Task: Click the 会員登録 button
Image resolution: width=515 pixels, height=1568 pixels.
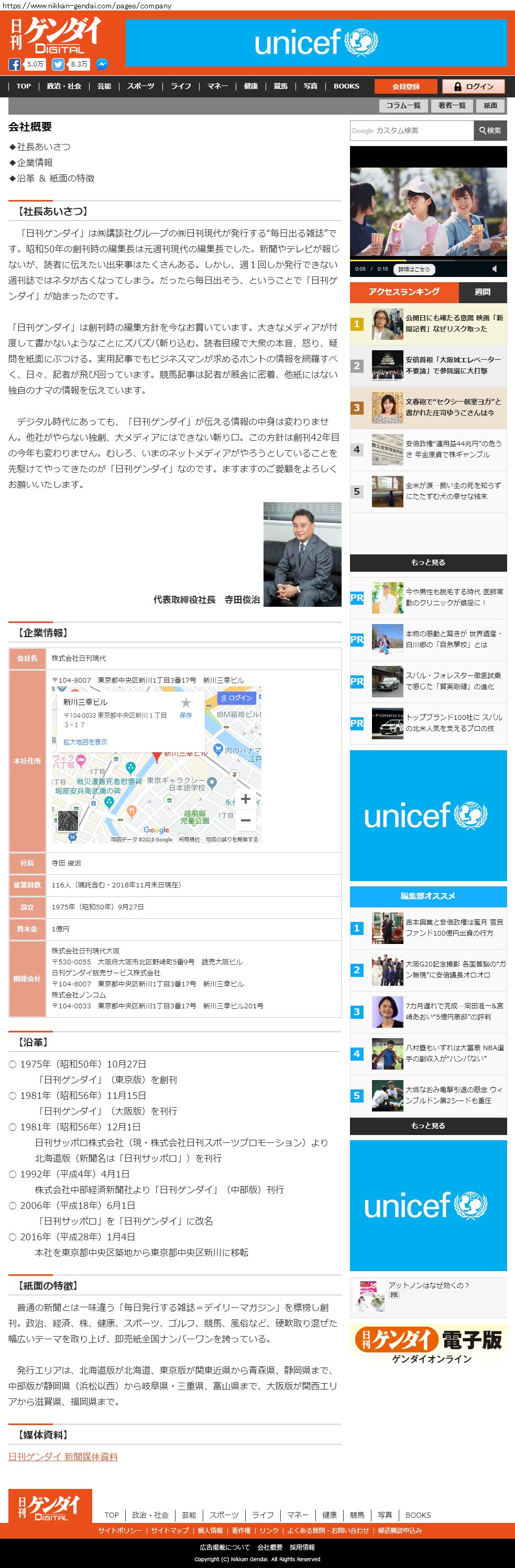Action: pos(406,86)
